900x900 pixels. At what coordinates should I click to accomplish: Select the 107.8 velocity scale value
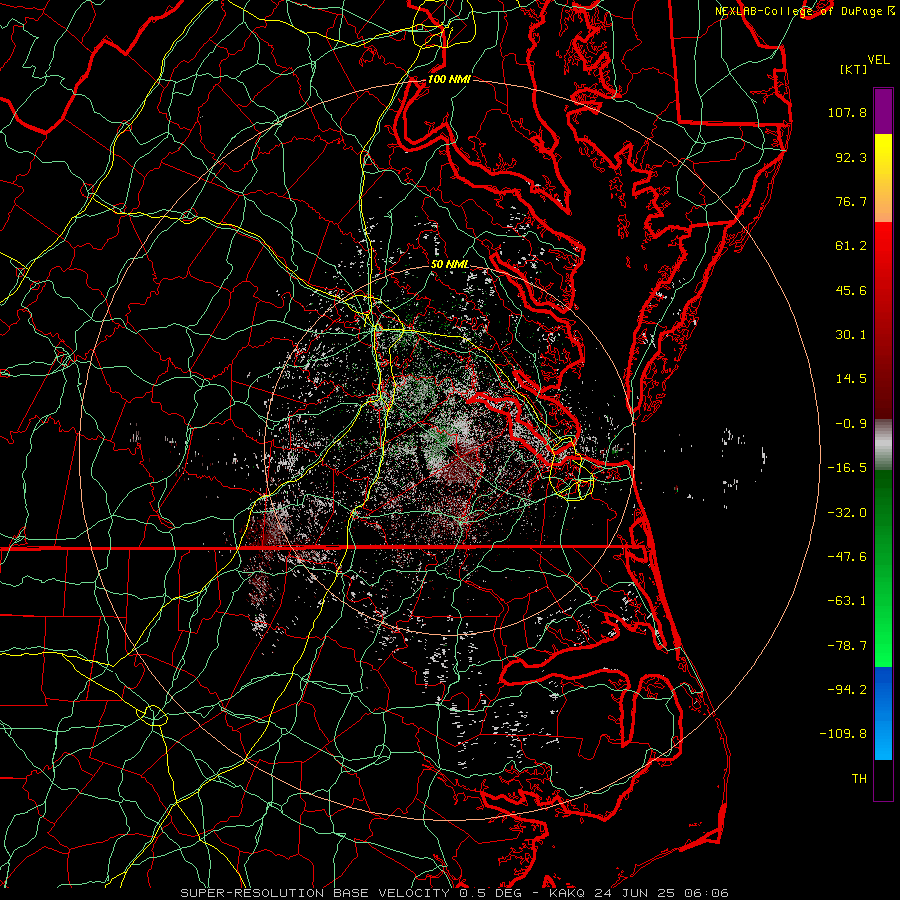click(847, 112)
